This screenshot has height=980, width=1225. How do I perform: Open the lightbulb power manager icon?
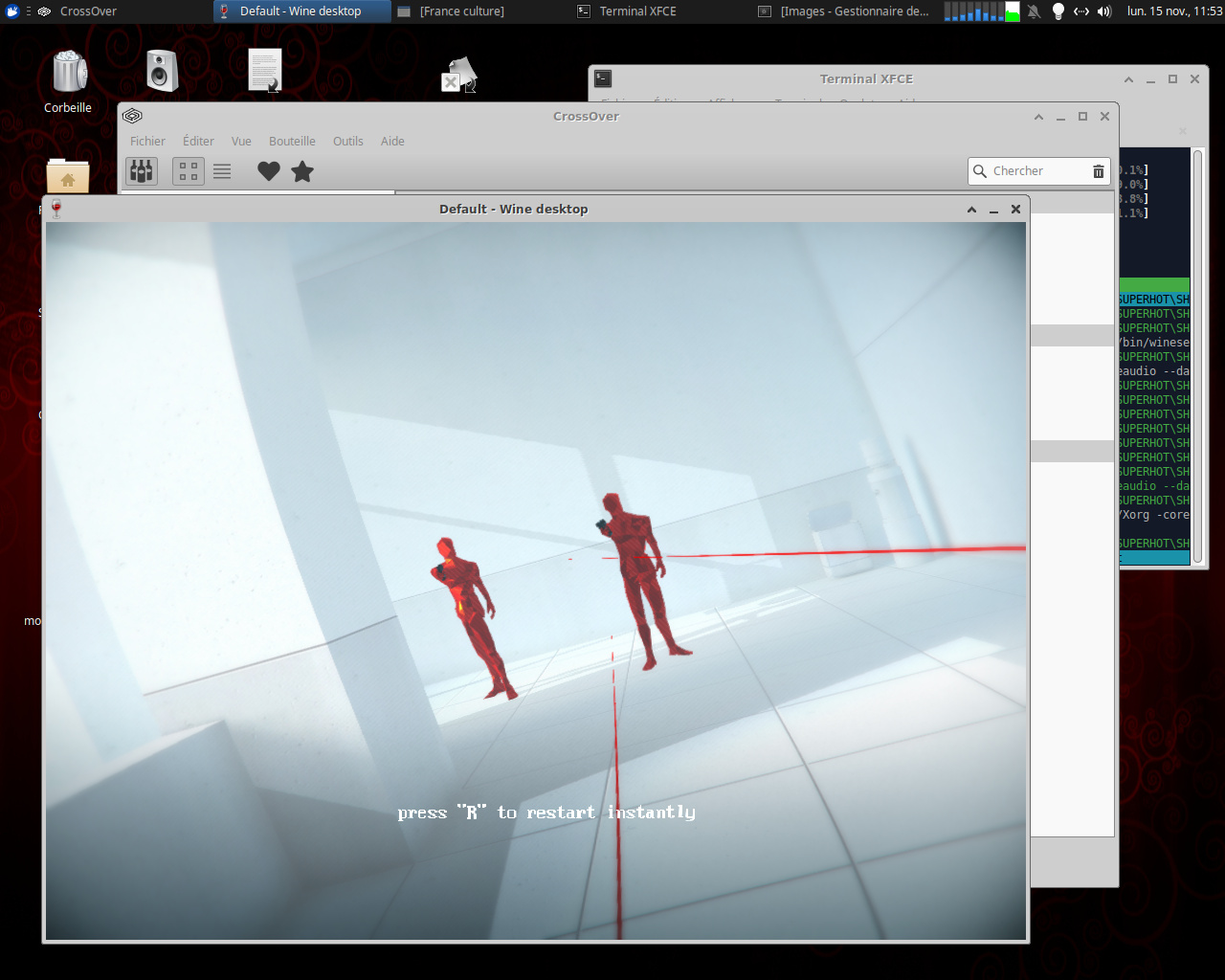click(1058, 11)
